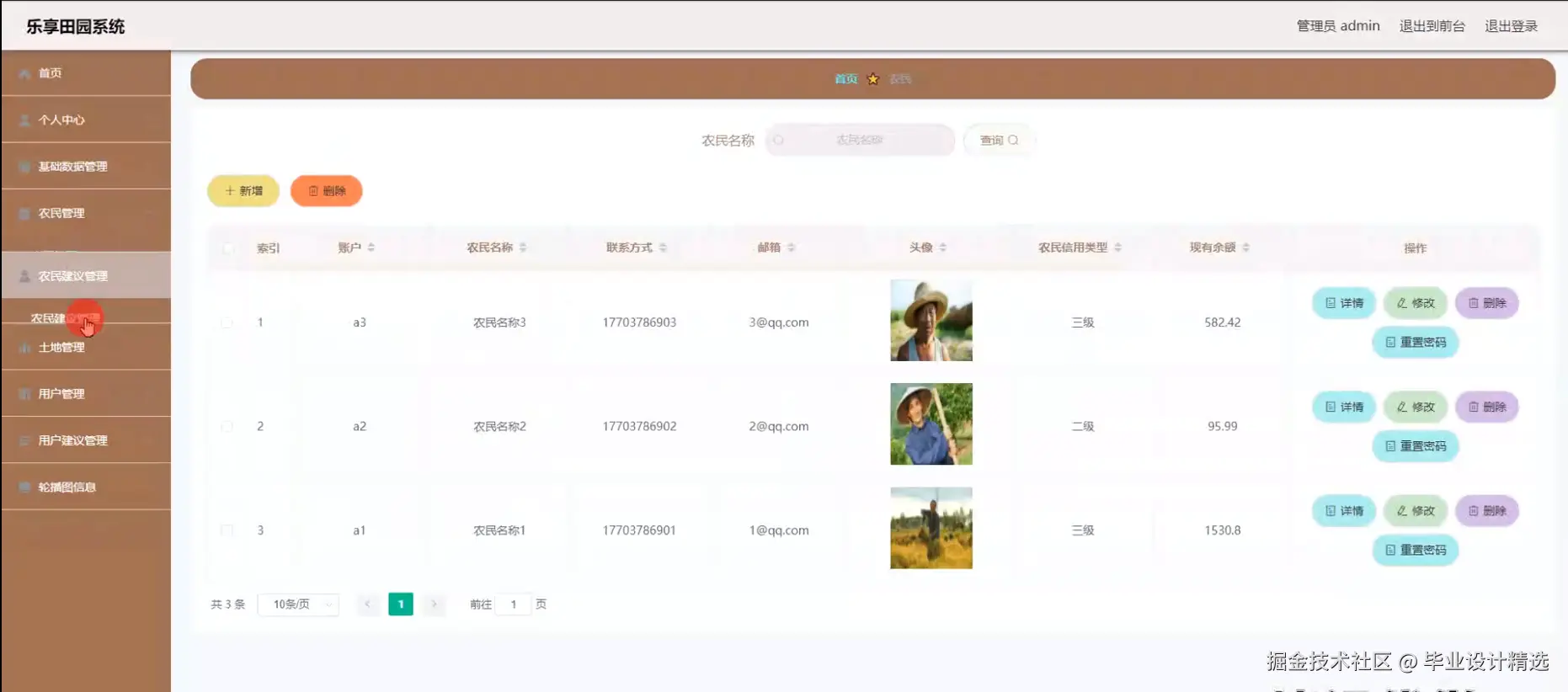This screenshot has width=1568, height=692.
Task: Open 用户管理 sidebar menu
Action: coord(86,393)
